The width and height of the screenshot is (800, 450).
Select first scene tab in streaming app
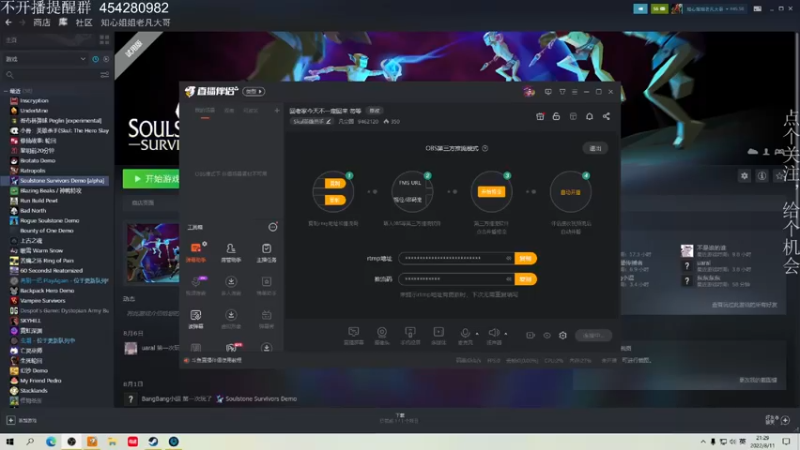205,111
